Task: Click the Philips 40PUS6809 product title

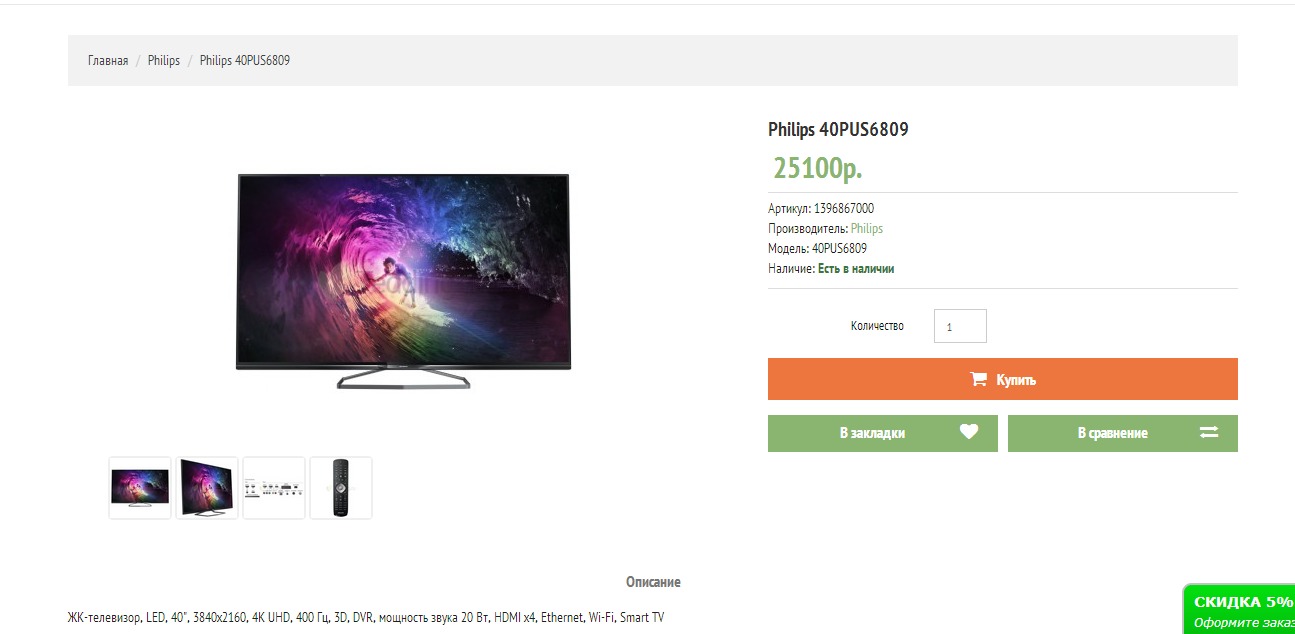Action: [838, 129]
